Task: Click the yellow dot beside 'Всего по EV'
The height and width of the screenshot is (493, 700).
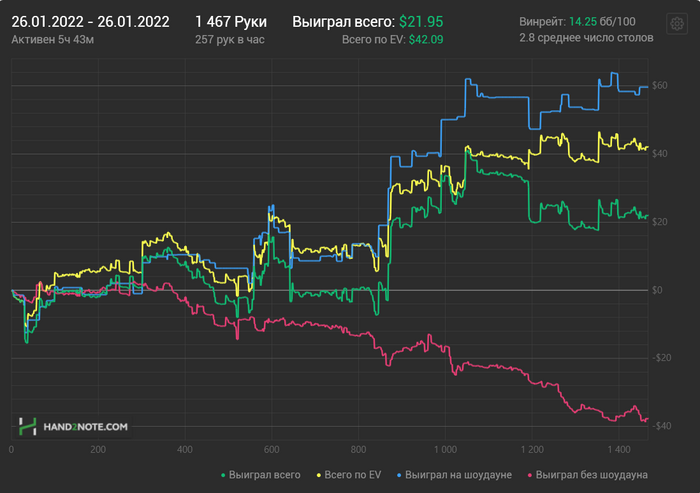Action: (319, 476)
